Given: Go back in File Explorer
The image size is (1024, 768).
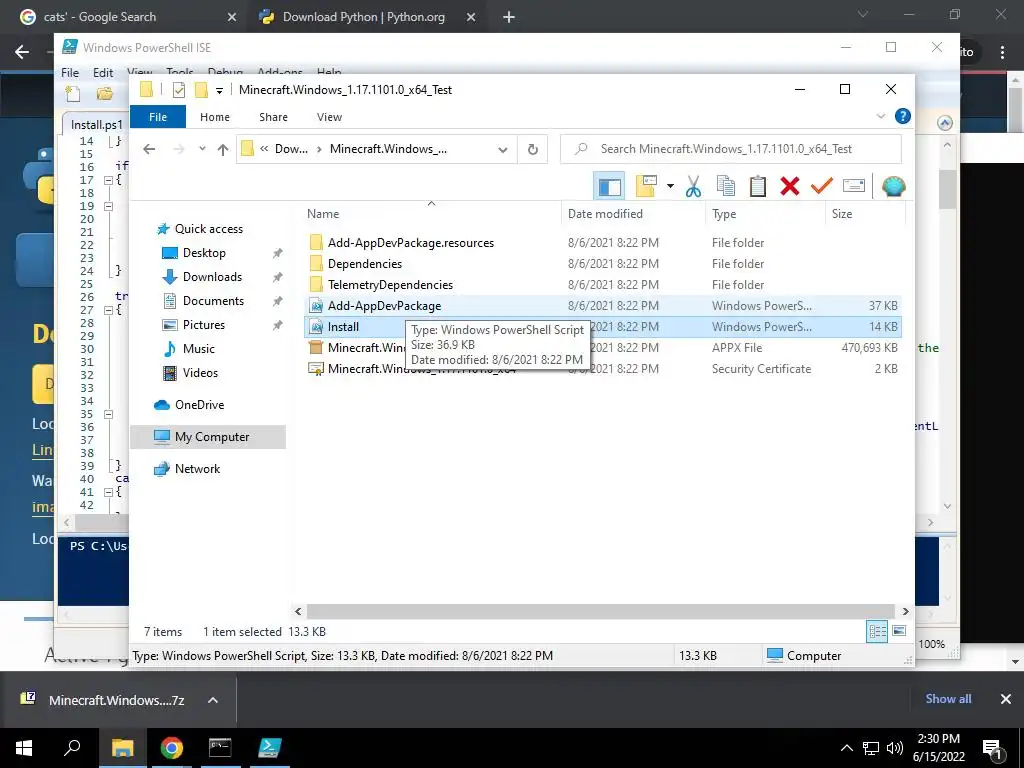Looking at the screenshot, I should [x=149, y=150].
